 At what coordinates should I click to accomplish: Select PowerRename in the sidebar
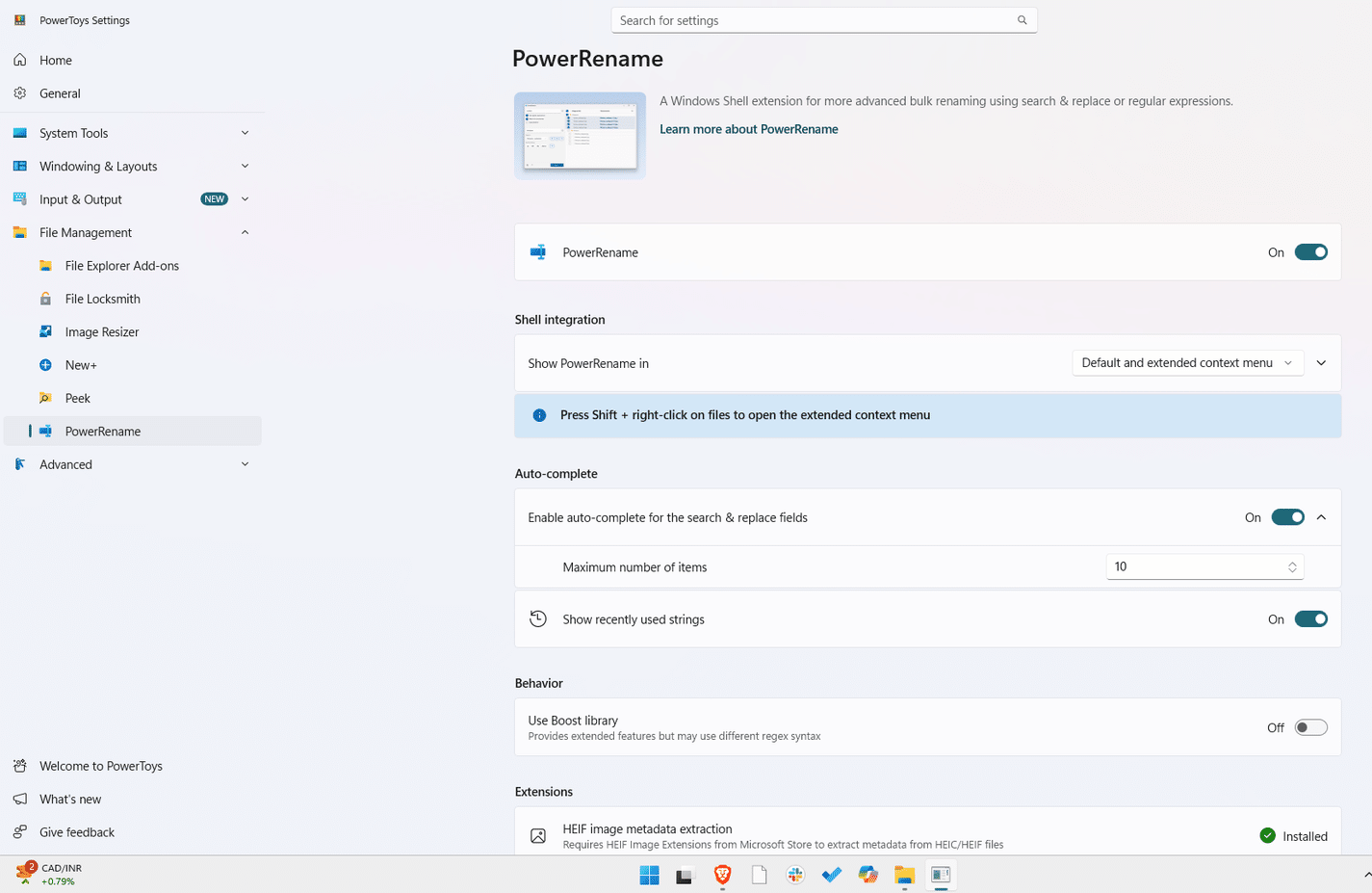pyautogui.click(x=132, y=431)
